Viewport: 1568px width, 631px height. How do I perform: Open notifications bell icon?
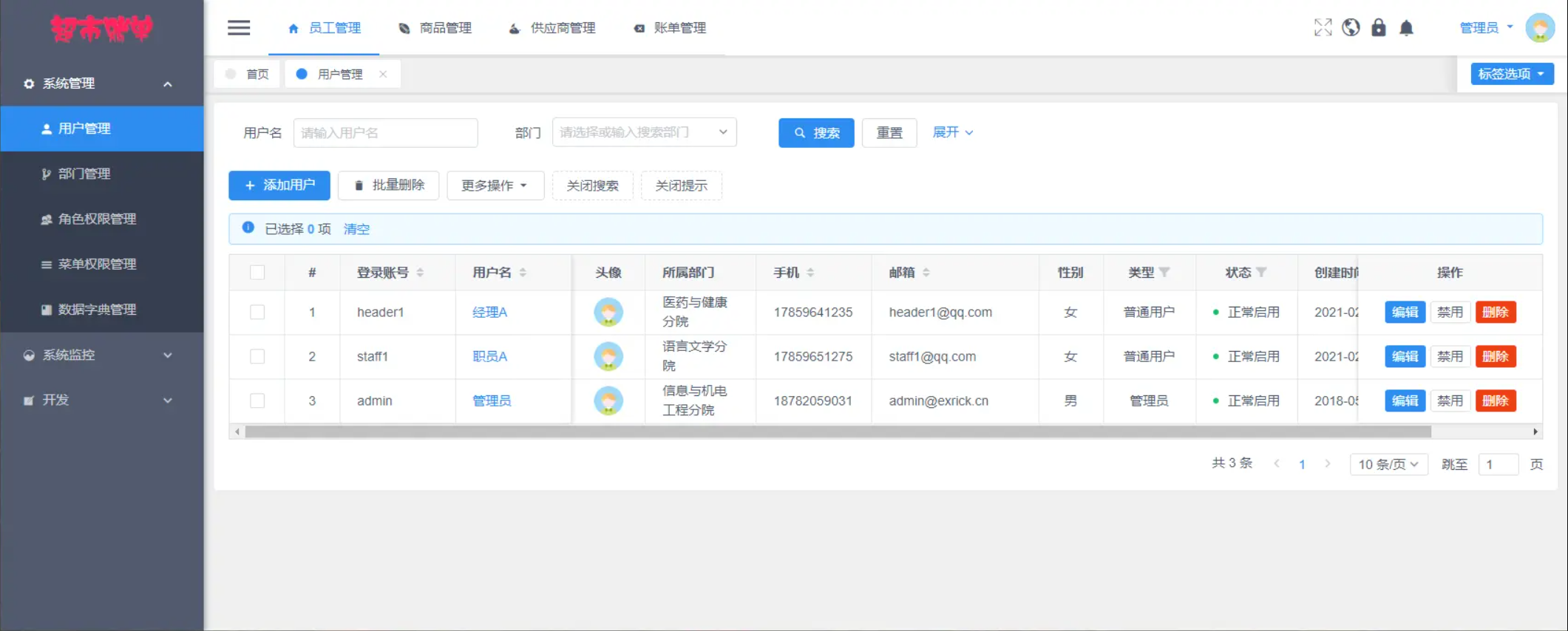[1406, 28]
